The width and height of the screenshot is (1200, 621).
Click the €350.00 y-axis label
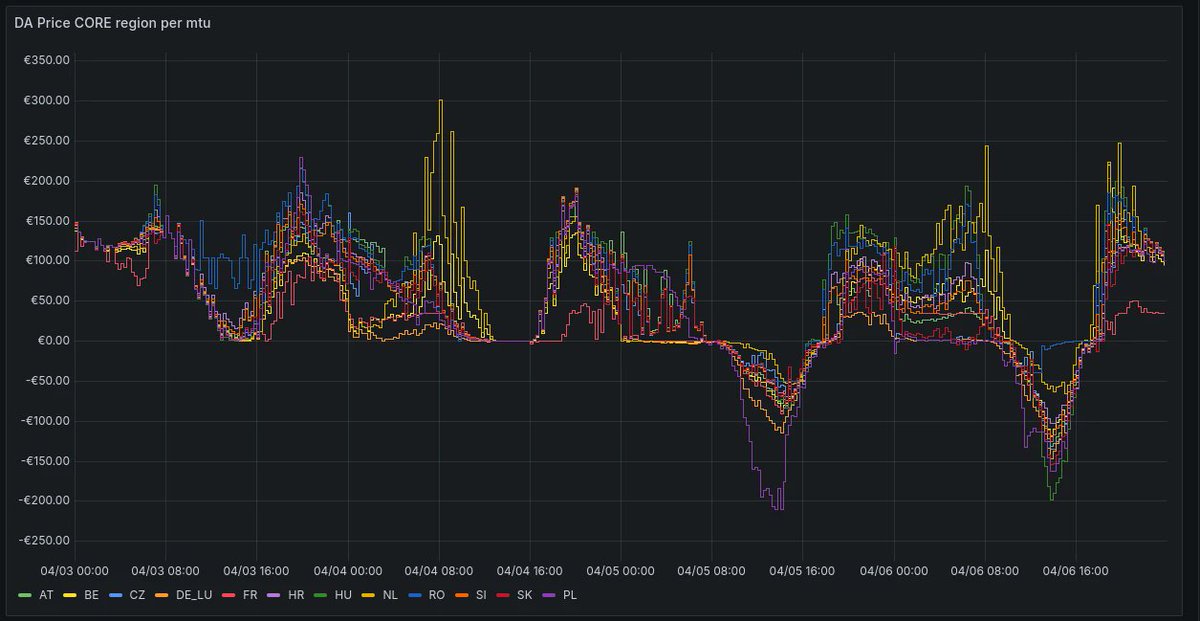[47, 61]
